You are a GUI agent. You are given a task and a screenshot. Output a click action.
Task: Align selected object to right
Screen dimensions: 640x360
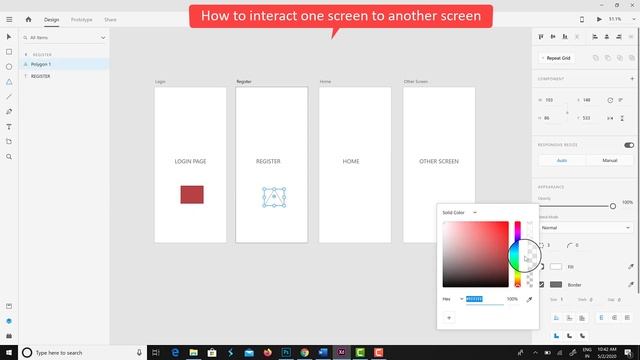click(619, 37)
